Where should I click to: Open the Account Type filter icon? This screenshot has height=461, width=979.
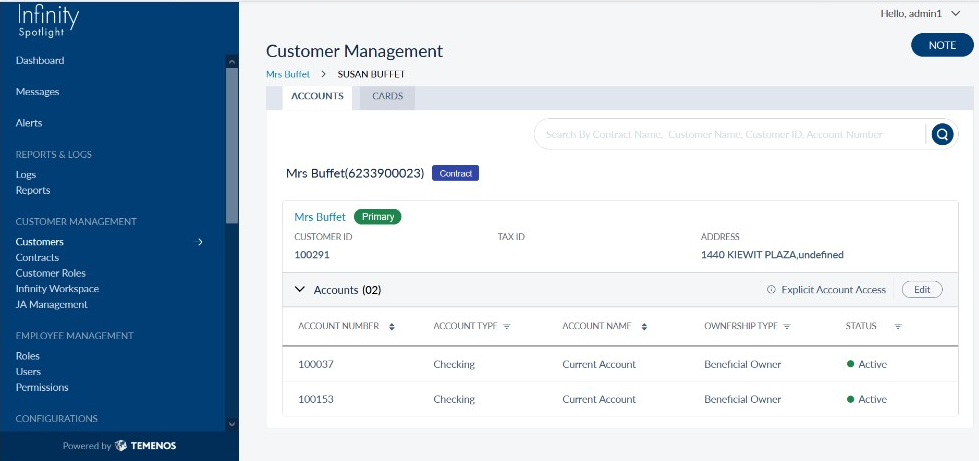[507, 326]
